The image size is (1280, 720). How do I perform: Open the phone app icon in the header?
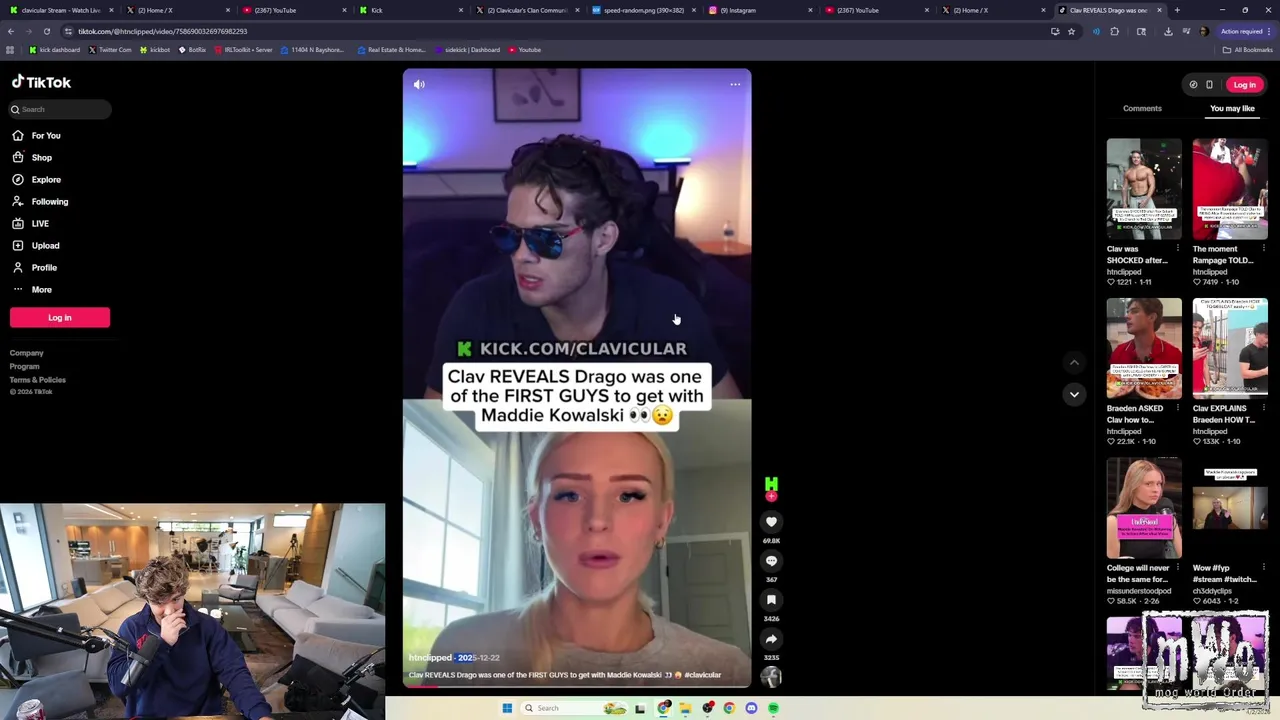pos(1209,85)
